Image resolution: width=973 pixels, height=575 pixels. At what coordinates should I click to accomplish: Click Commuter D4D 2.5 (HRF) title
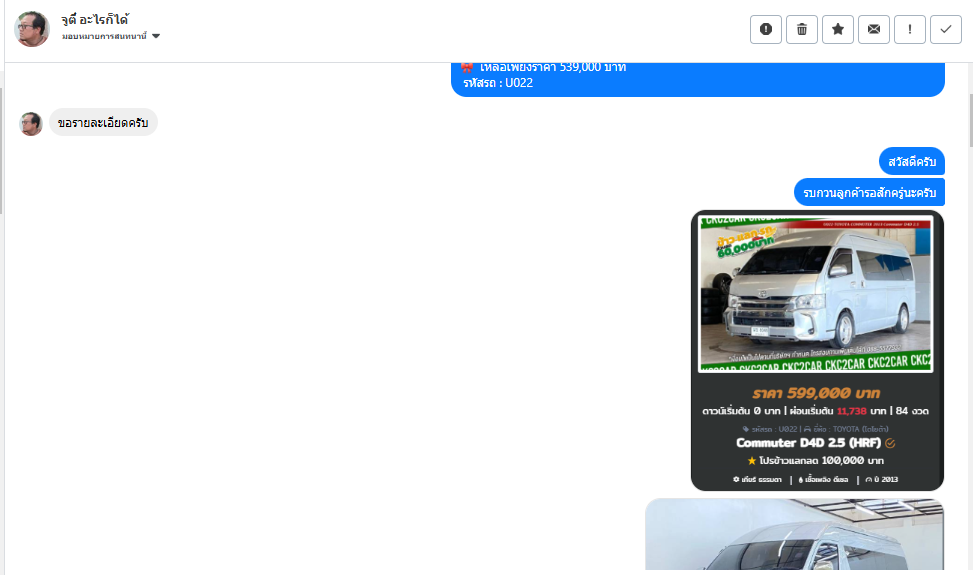(808, 443)
